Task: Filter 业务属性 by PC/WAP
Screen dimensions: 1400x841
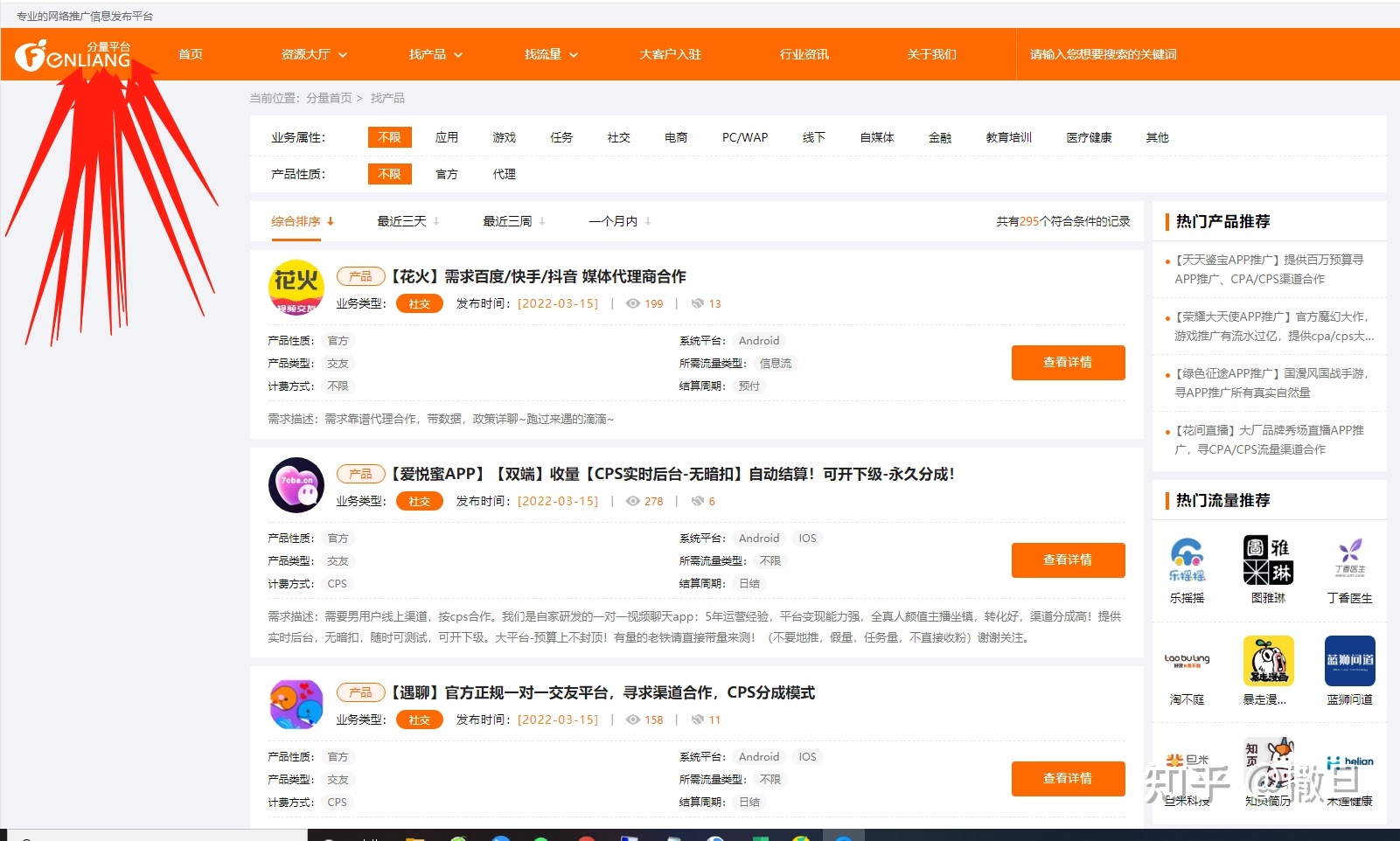Action: [745, 137]
